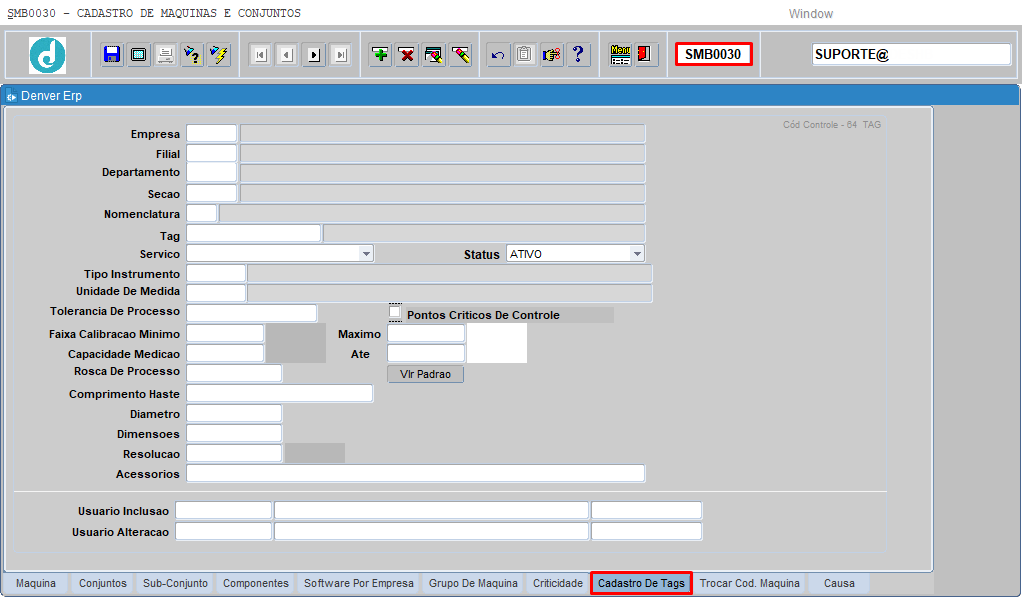Click the Dimensoes input field
Image resolution: width=1022 pixels, height=598 pixels.
[234, 434]
